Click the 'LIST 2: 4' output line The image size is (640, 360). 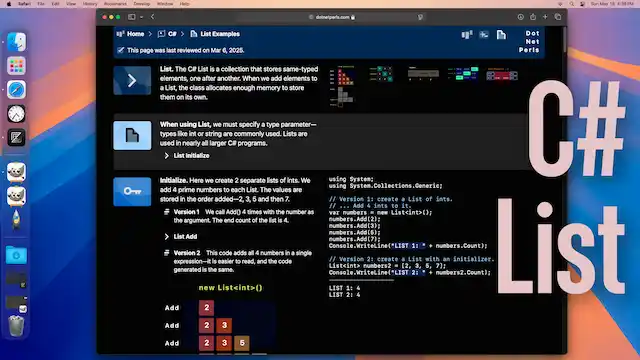[x=344, y=294]
